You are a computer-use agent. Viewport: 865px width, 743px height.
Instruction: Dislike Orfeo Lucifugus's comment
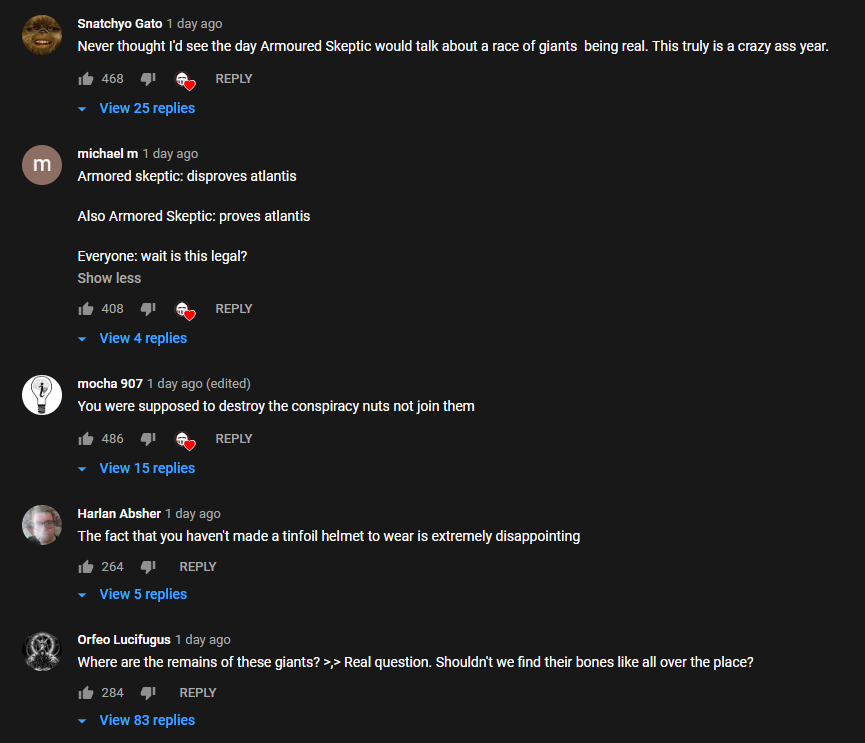[148, 693]
